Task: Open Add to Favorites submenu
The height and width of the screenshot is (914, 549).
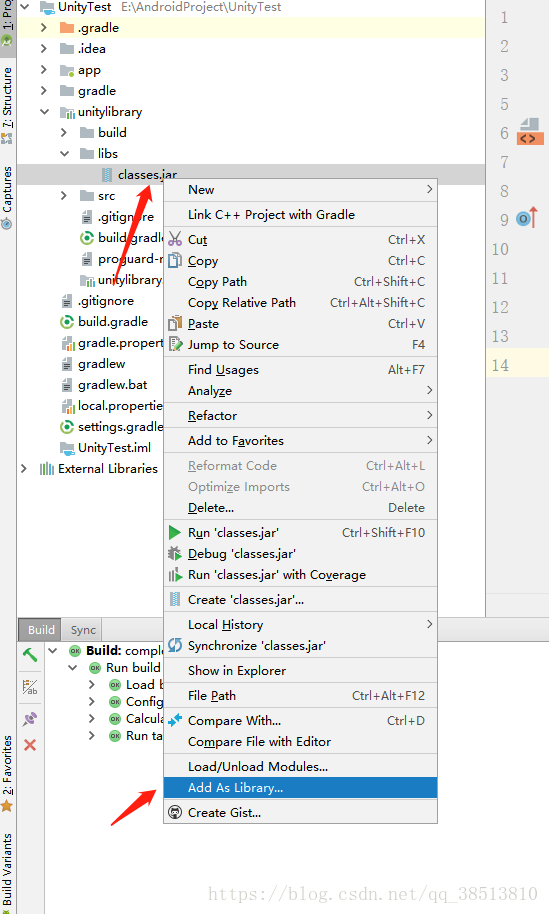Action: coord(300,441)
